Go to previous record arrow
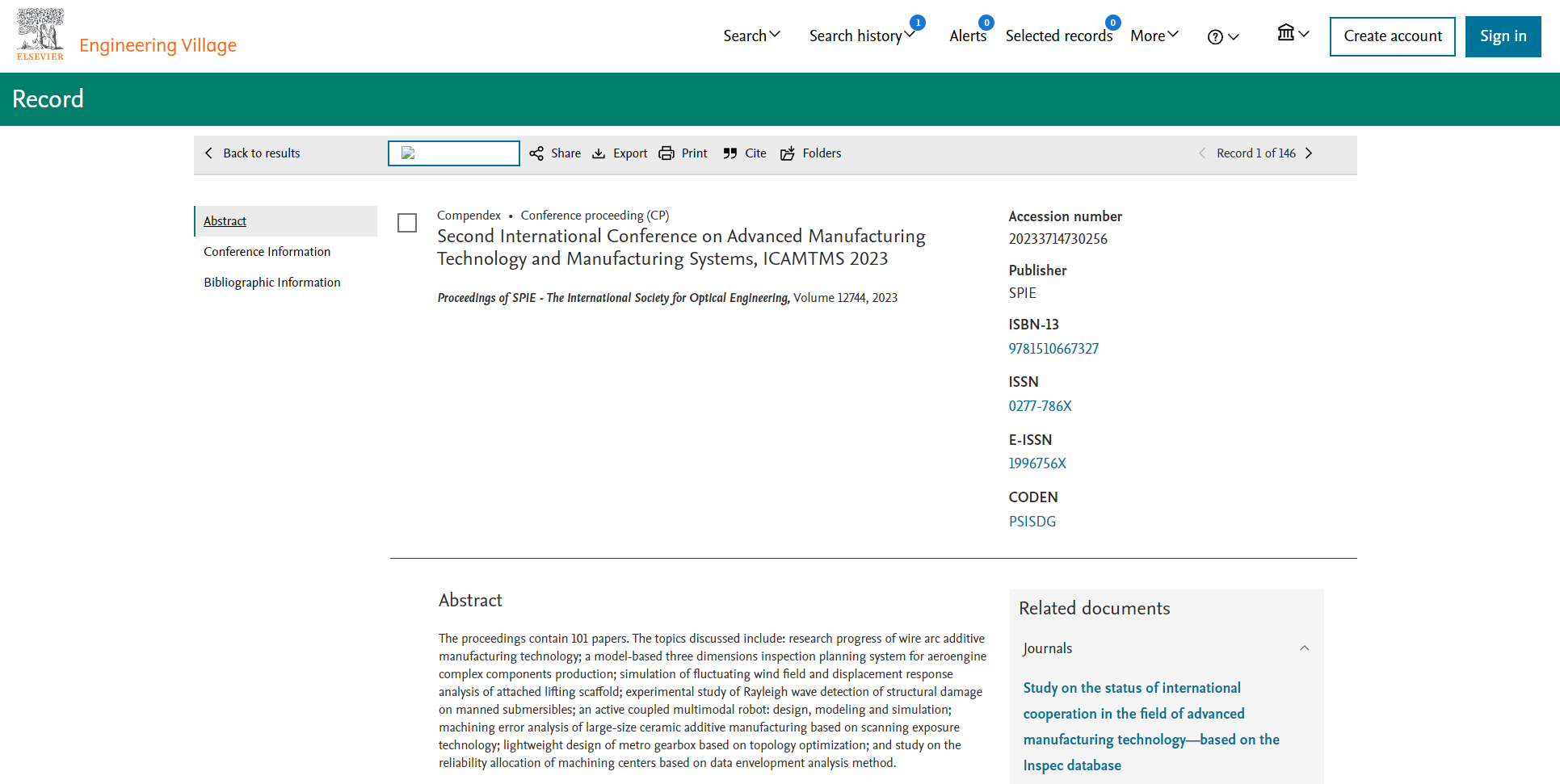This screenshot has height=784, width=1560. [x=1202, y=153]
